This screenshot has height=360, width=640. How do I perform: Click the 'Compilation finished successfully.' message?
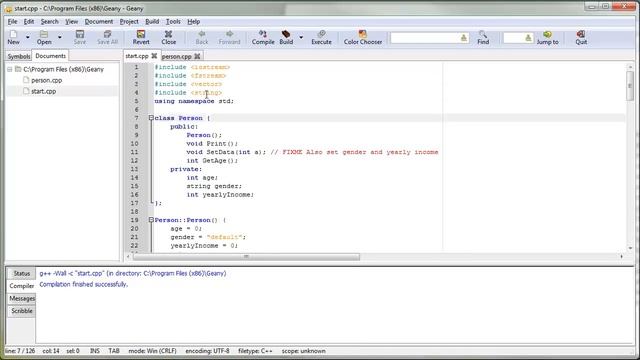point(84,284)
